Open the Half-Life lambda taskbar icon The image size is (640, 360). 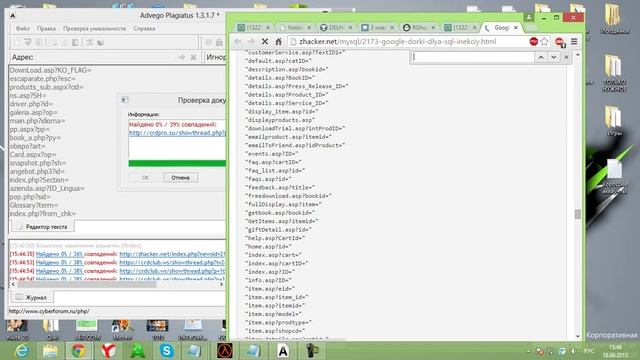(224, 351)
